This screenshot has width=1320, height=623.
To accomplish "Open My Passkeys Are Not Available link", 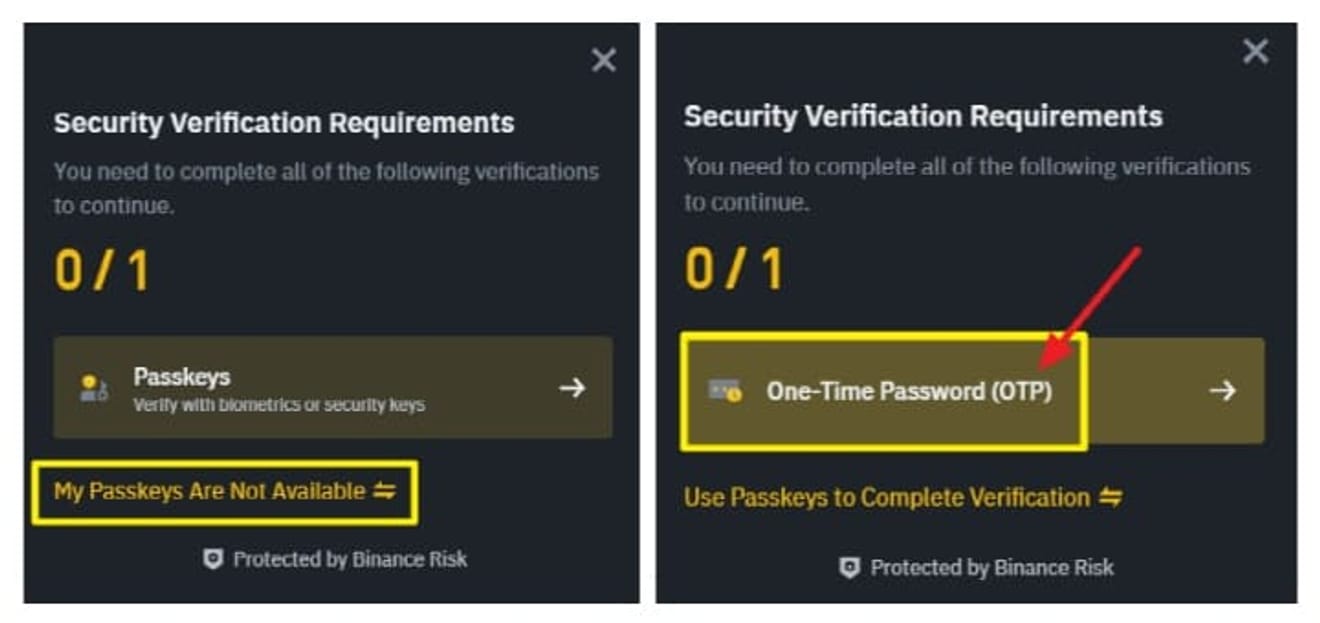I will tap(210, 491).
